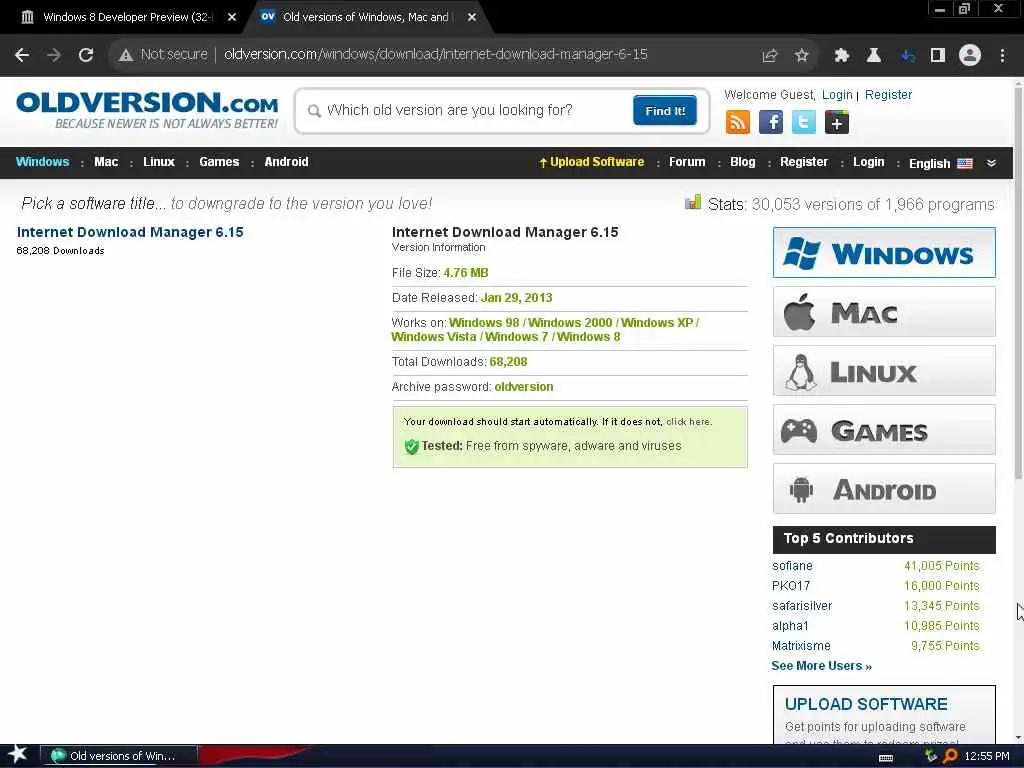Open the Android category banner button

[x=884, y=489]
